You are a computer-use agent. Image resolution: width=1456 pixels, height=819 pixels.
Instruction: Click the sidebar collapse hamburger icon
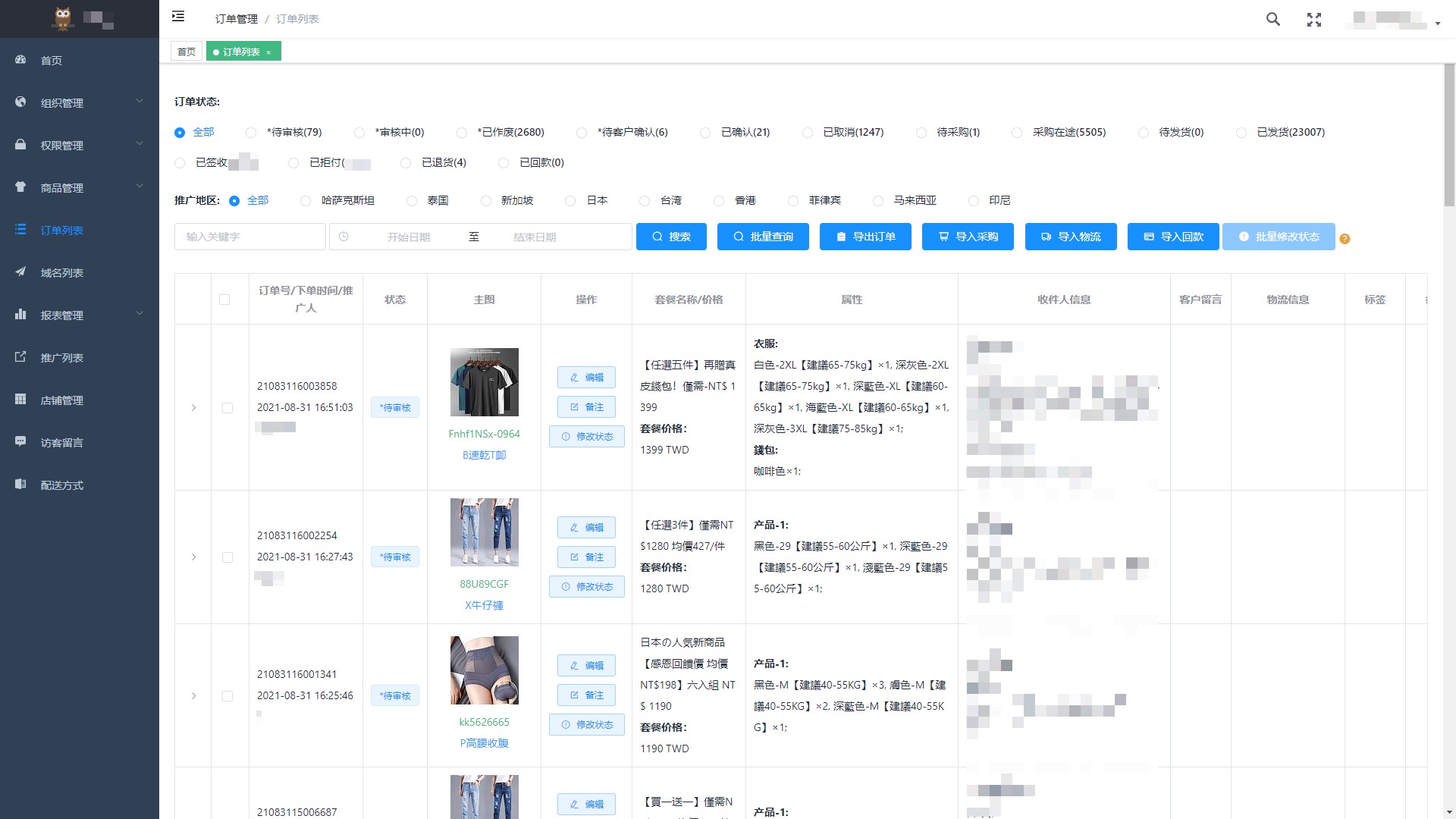[x=178, y=17]
